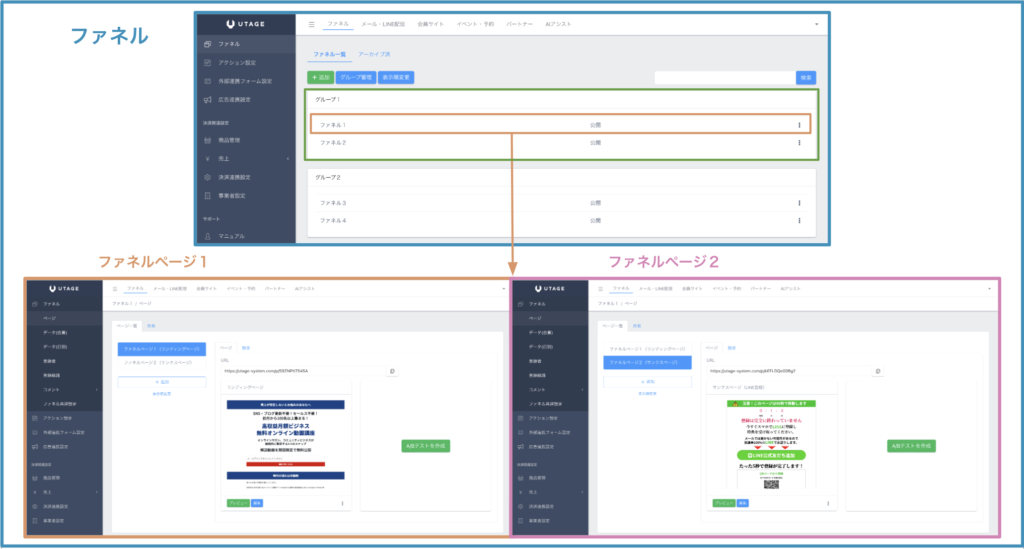Image resolution: width=1024 pixels, height=549 pixels.
Task: Click the hamburger menu icon in the top ファネル一覧 screen
Action: [x=311, y=23]
